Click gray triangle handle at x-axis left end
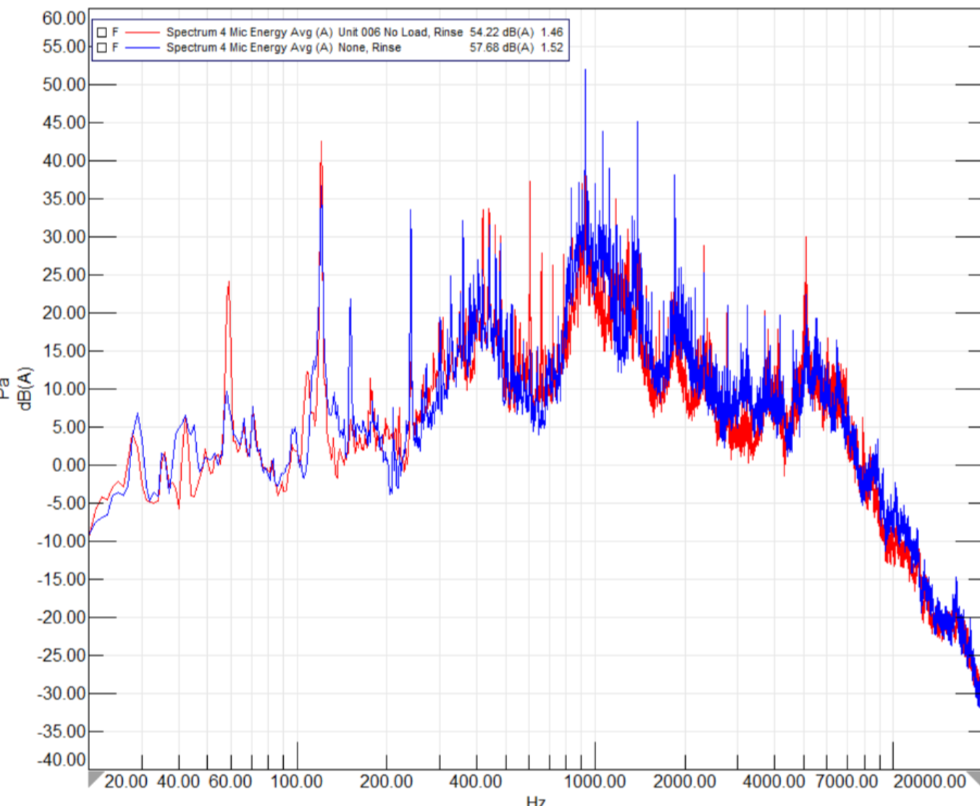Screen dimensions: 980x806 coord(94,779)
